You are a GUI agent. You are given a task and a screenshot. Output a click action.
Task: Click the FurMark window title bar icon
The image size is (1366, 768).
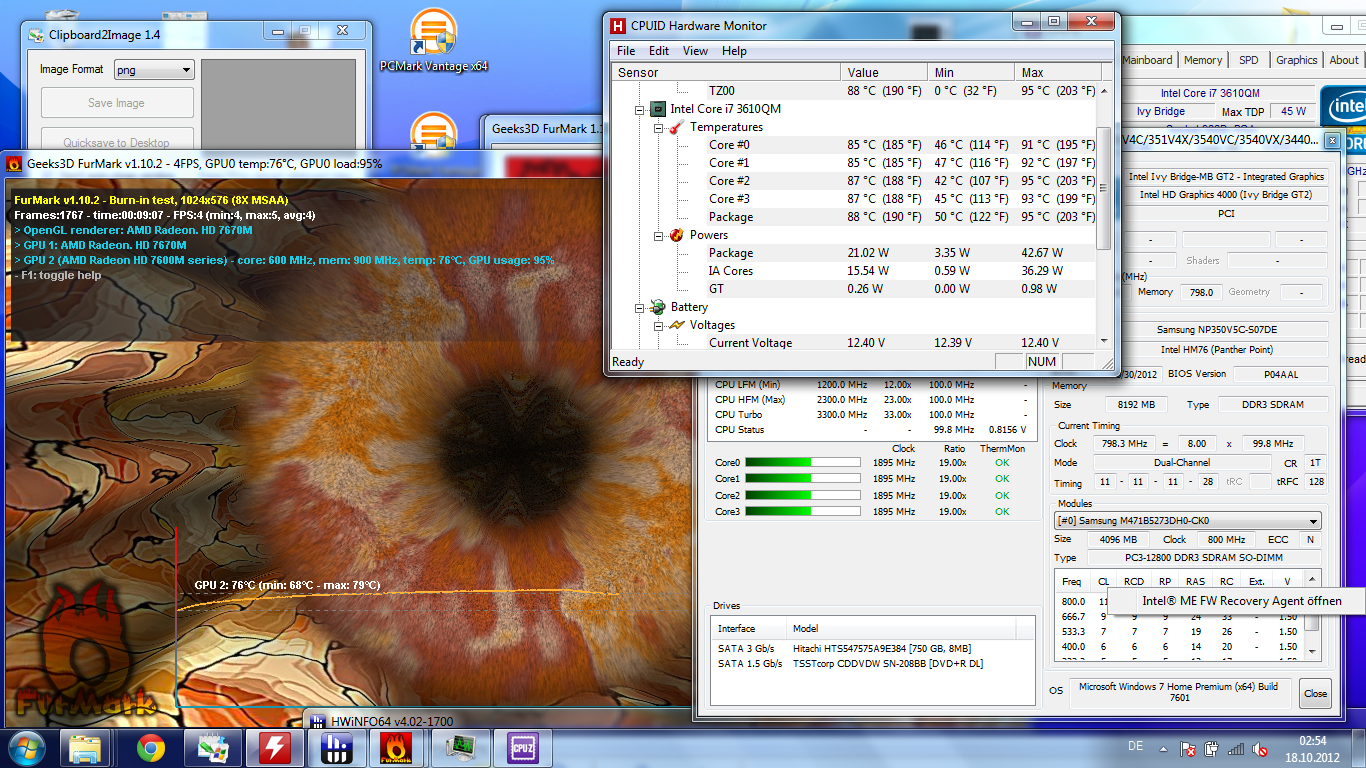(15, 163)
